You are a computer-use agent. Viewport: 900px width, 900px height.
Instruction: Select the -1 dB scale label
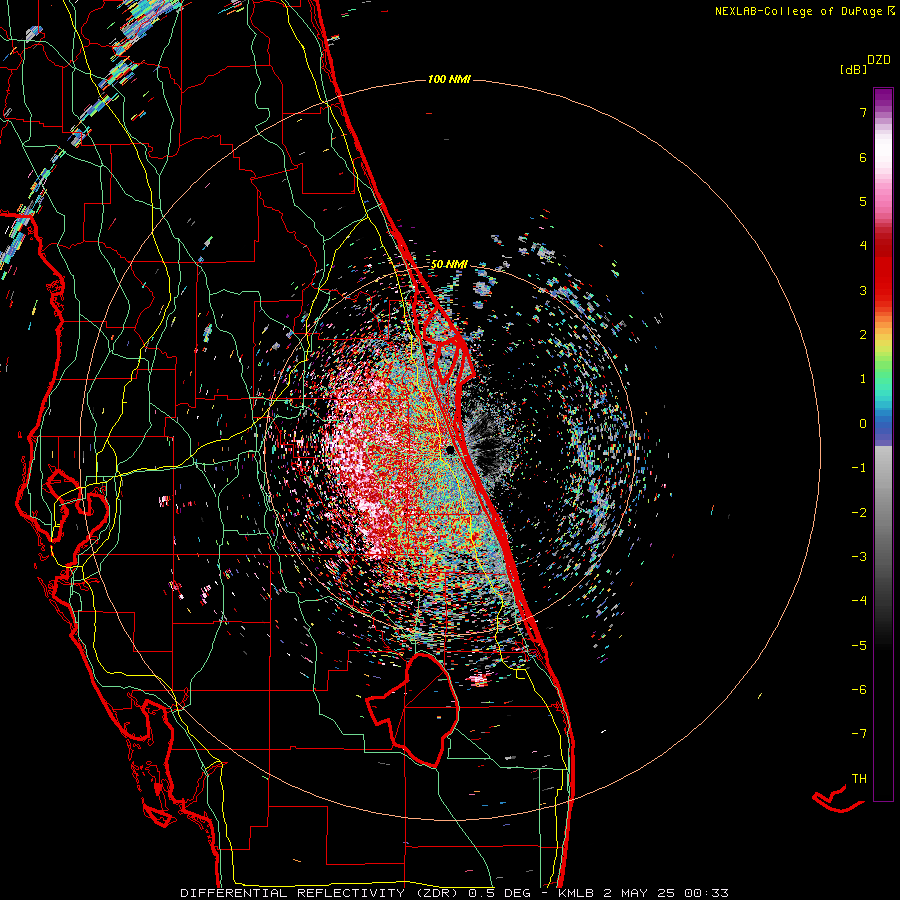(859, 468)
